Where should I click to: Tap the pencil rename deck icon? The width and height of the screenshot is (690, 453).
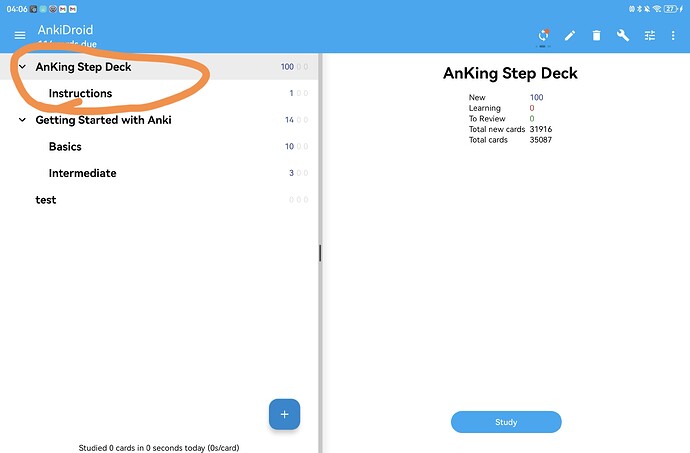click(570, 36)
